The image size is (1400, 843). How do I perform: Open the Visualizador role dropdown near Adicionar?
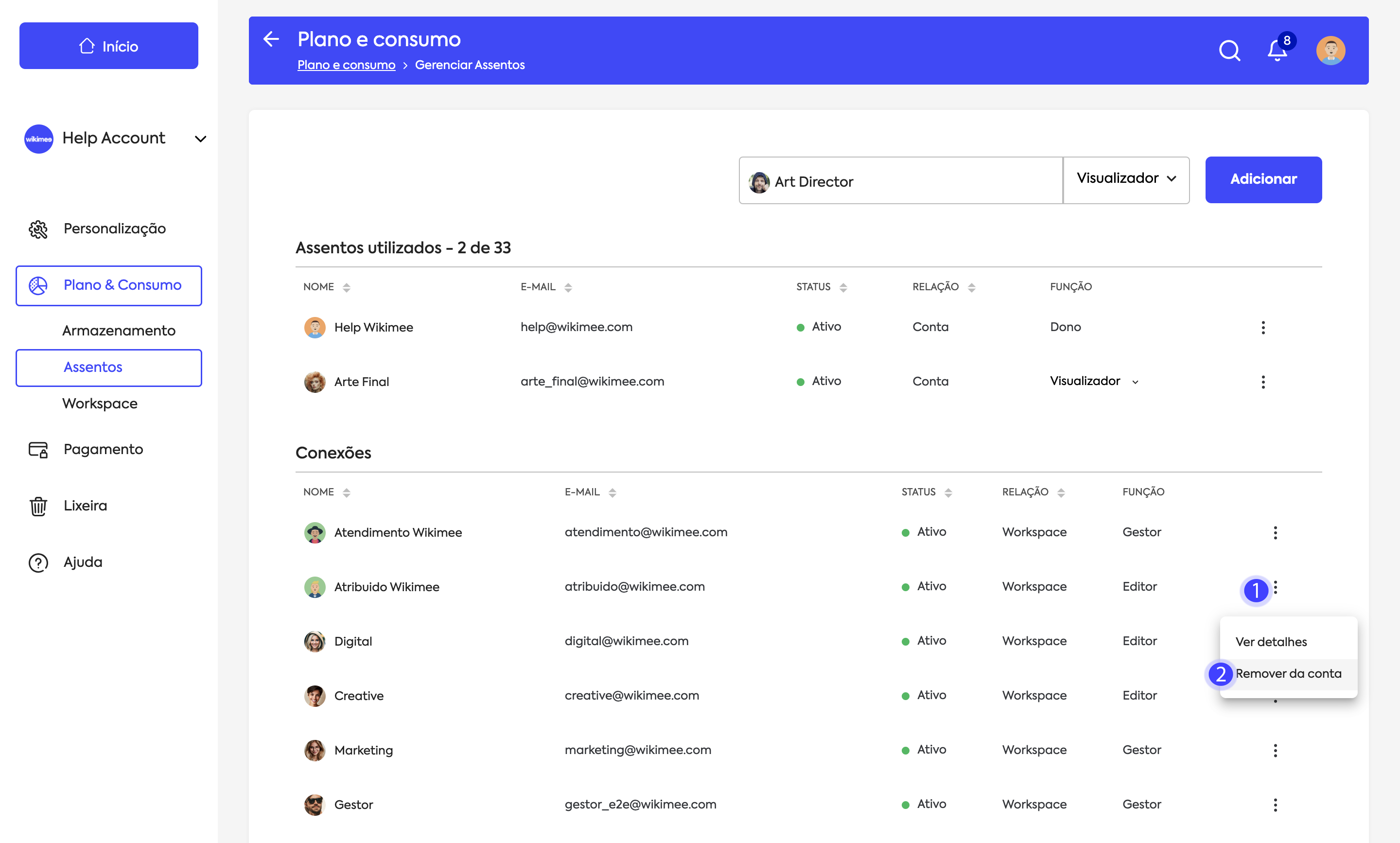click(x=1126, y=179)
